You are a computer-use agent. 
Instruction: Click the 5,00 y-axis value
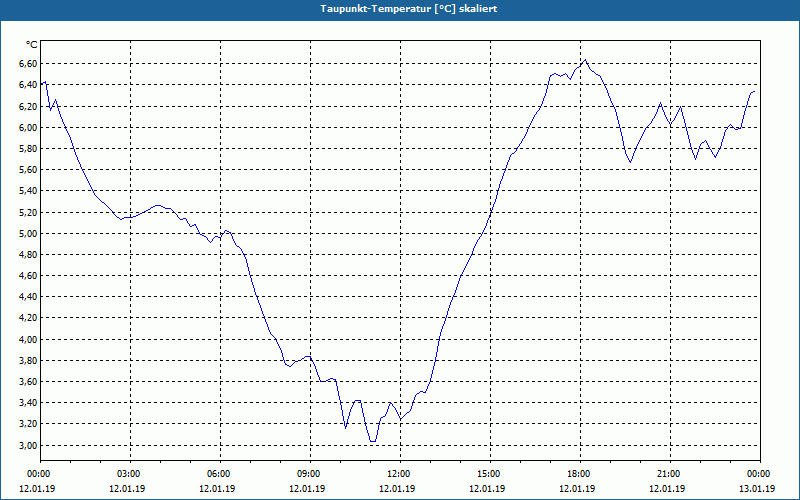[28, 234]
